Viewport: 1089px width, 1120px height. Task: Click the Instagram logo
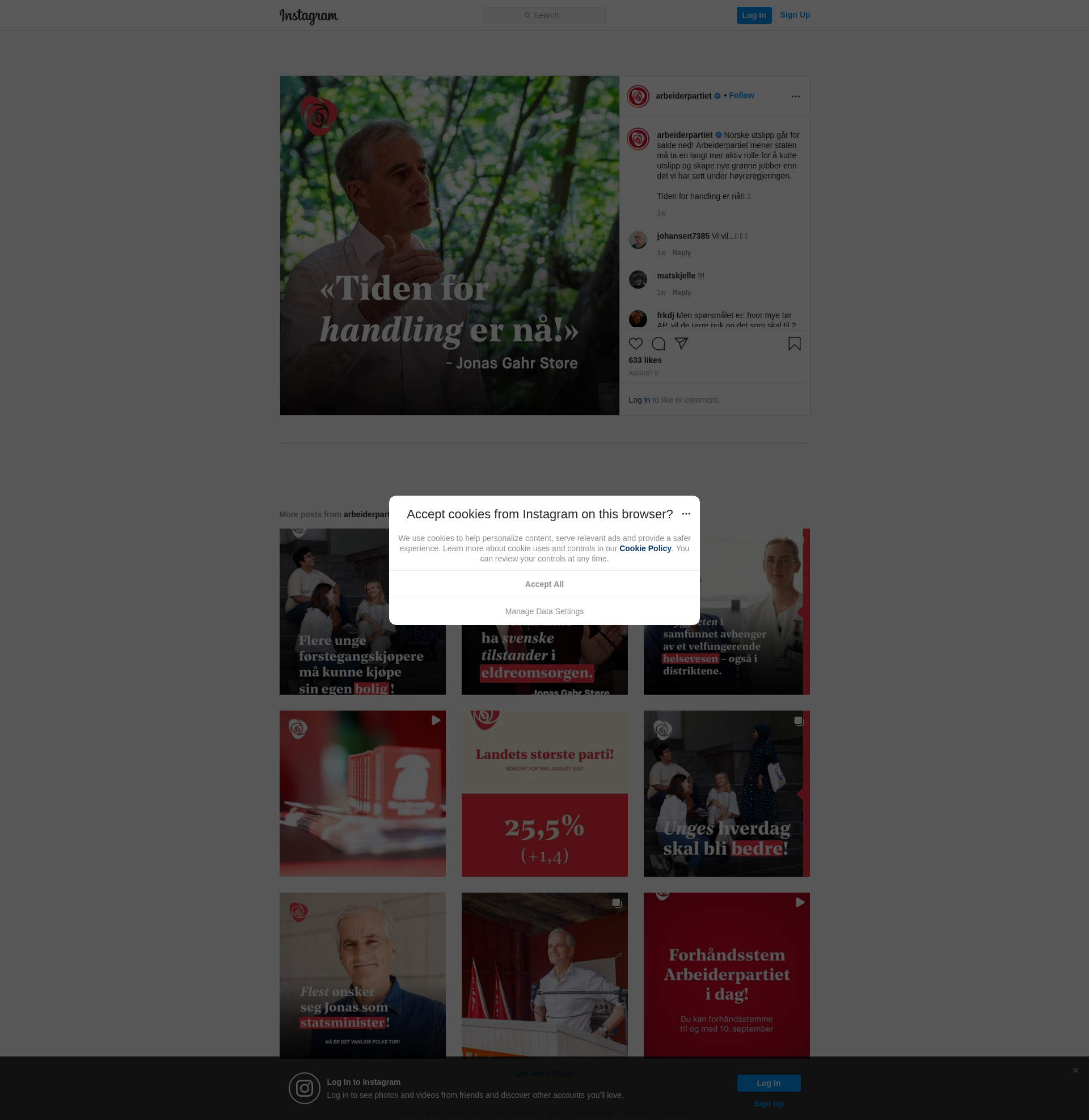[309, 16]
